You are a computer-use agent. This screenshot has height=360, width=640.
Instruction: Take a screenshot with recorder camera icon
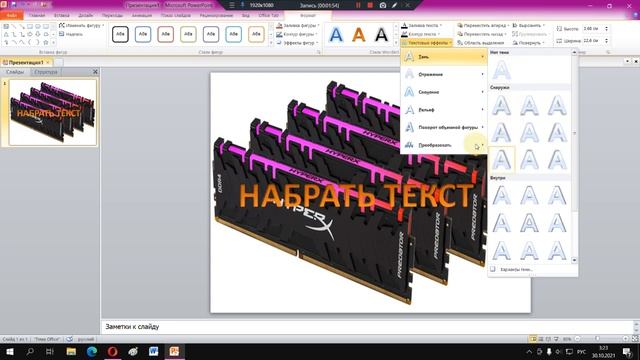point(382,5)
